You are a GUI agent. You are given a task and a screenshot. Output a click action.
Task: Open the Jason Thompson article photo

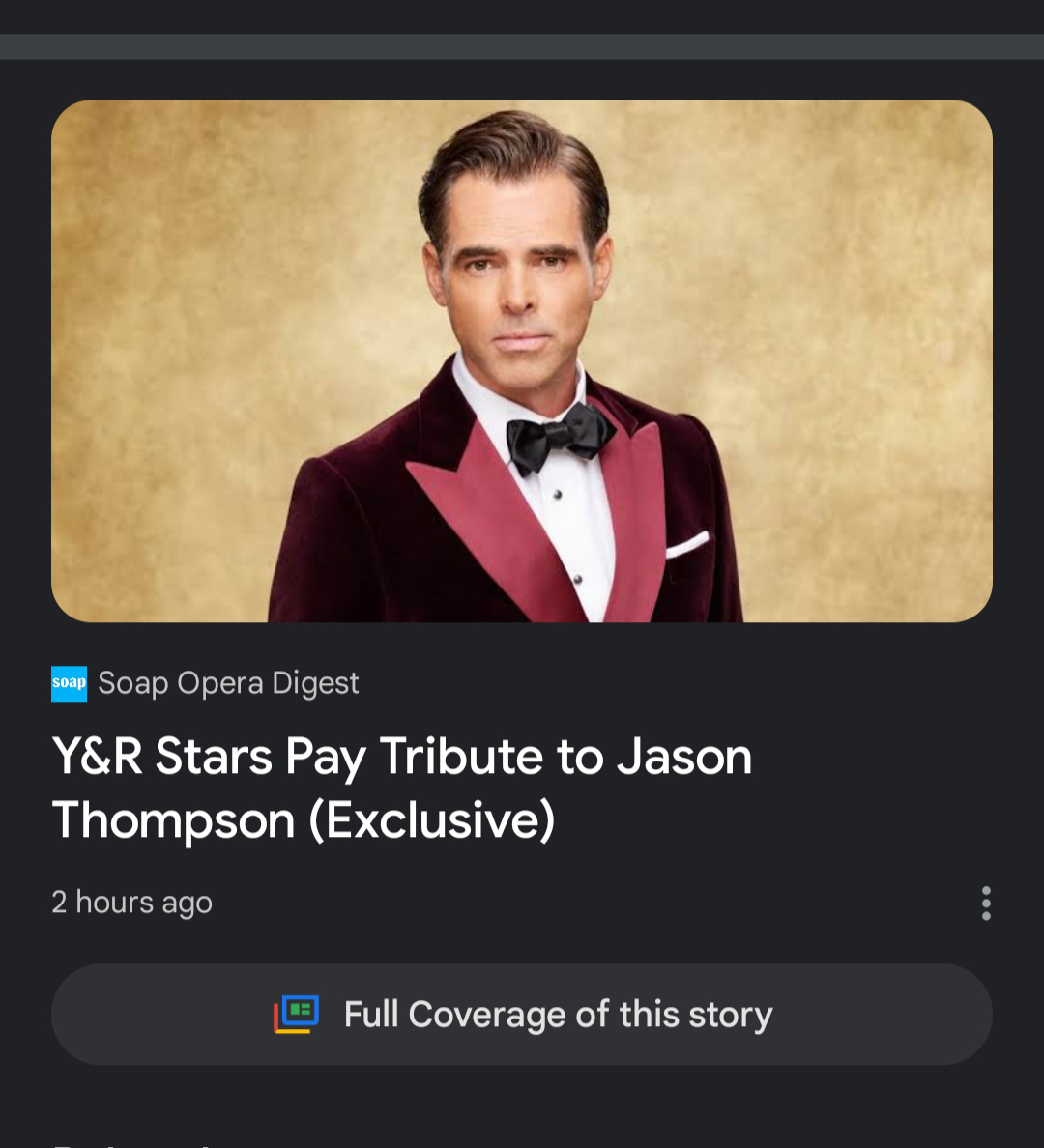pyautogui.click(x=522, y=361)
